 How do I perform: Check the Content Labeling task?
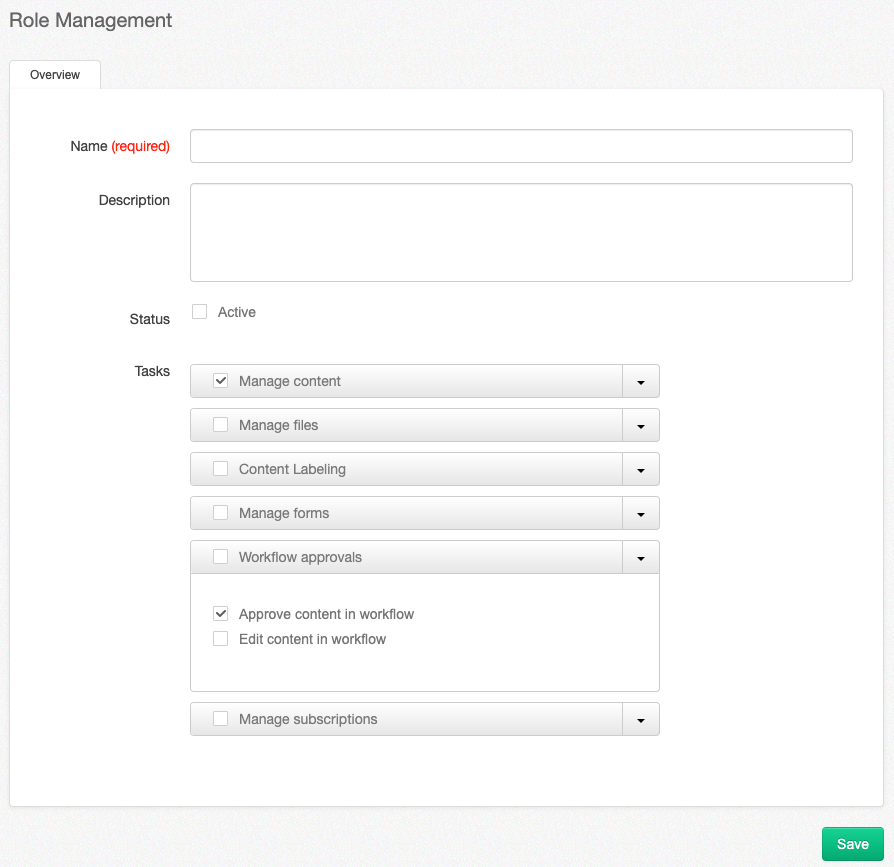pos(220,468)
